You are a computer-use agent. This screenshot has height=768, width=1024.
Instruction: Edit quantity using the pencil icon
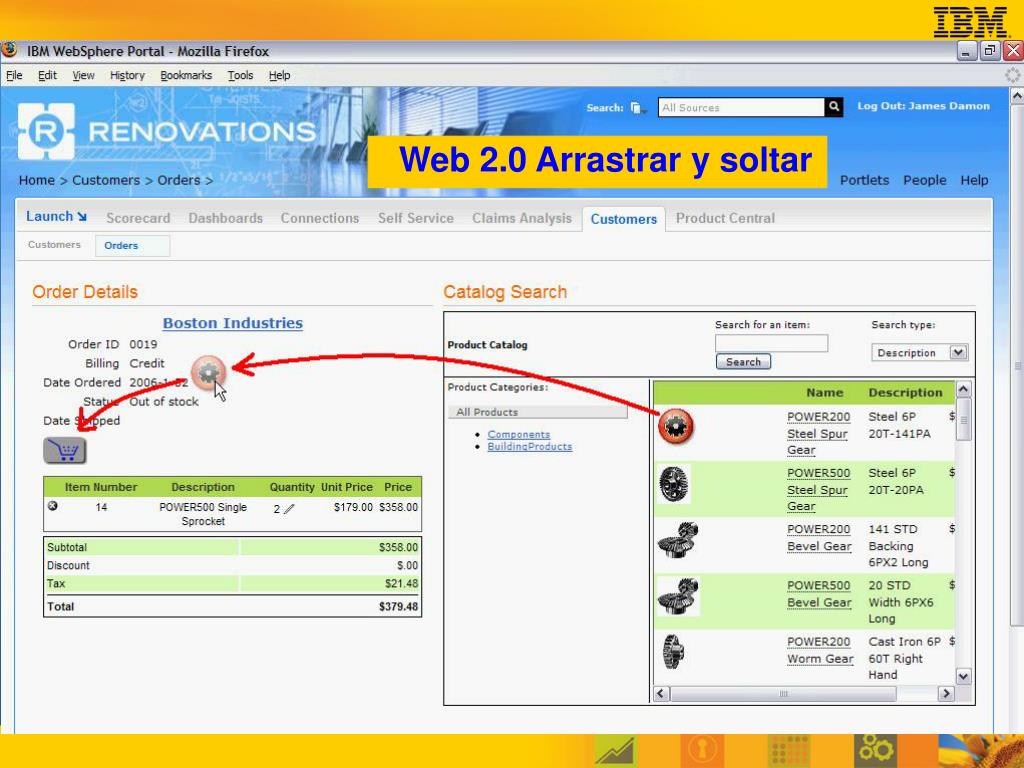tap(289, 508)
